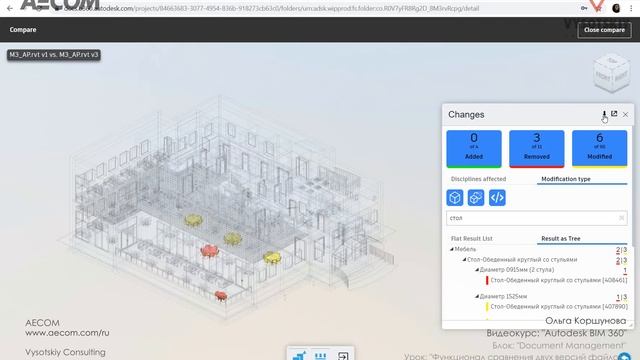The image size is (640, 360).
Task: Toggle the code brackets property filter
Action: coord(497,198)
